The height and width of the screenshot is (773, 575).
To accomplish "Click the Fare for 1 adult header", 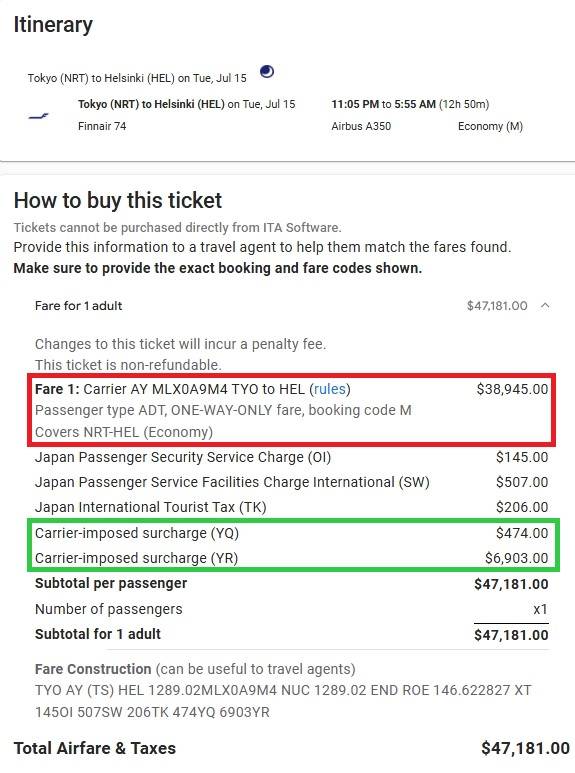I will pos(78,306).
